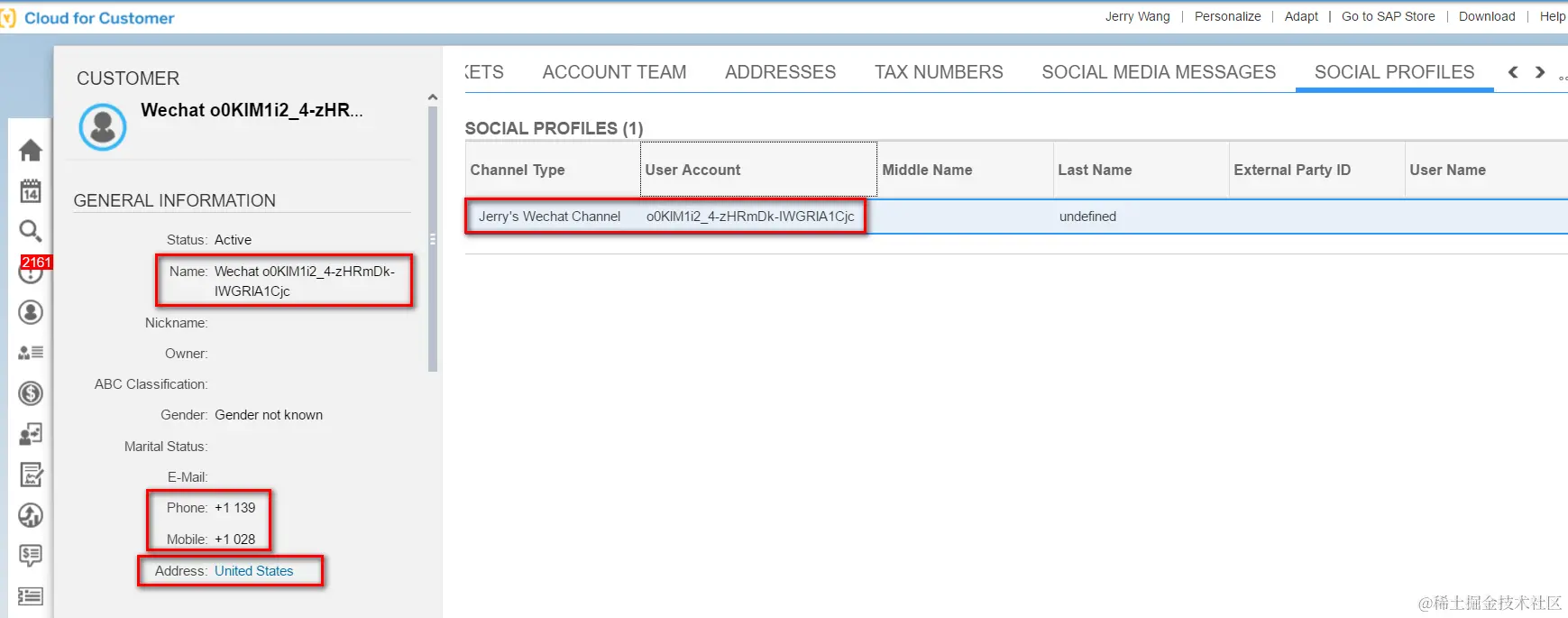Click the panel splitter grip handle

pyautogui.click(x=433, y=239)
